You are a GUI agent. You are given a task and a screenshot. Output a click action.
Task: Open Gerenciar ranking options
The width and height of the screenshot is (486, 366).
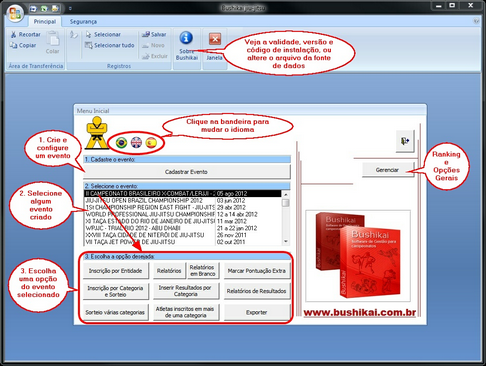coord(388,170)
